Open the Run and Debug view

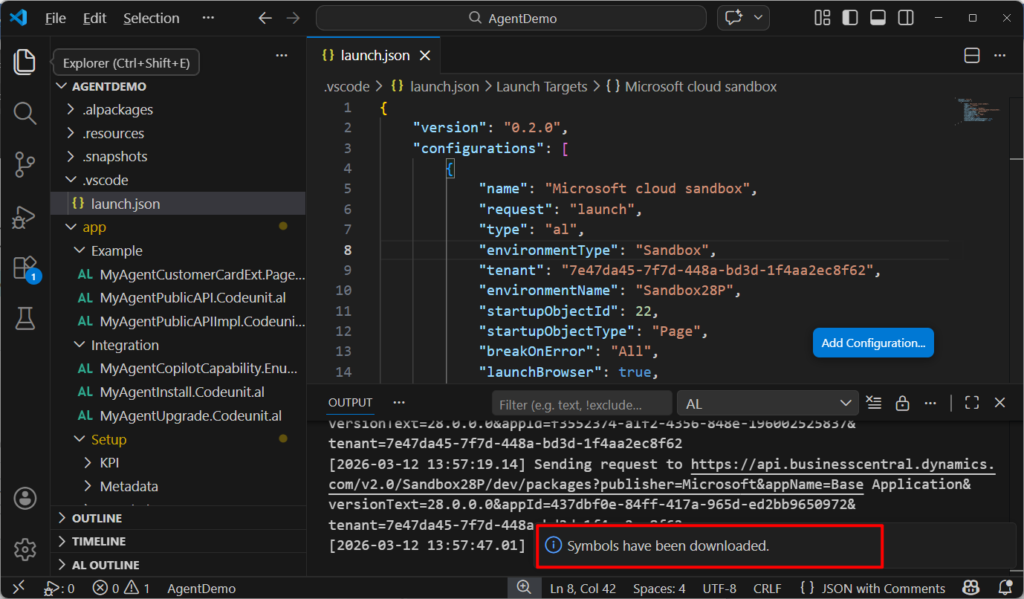coord(25,216)
